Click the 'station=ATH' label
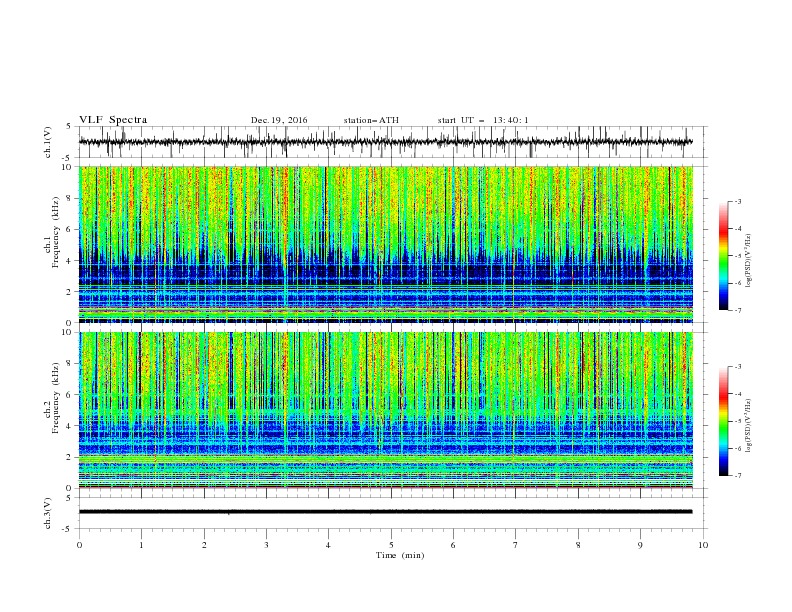The image size is (792, 612). [x=371, y=120]
